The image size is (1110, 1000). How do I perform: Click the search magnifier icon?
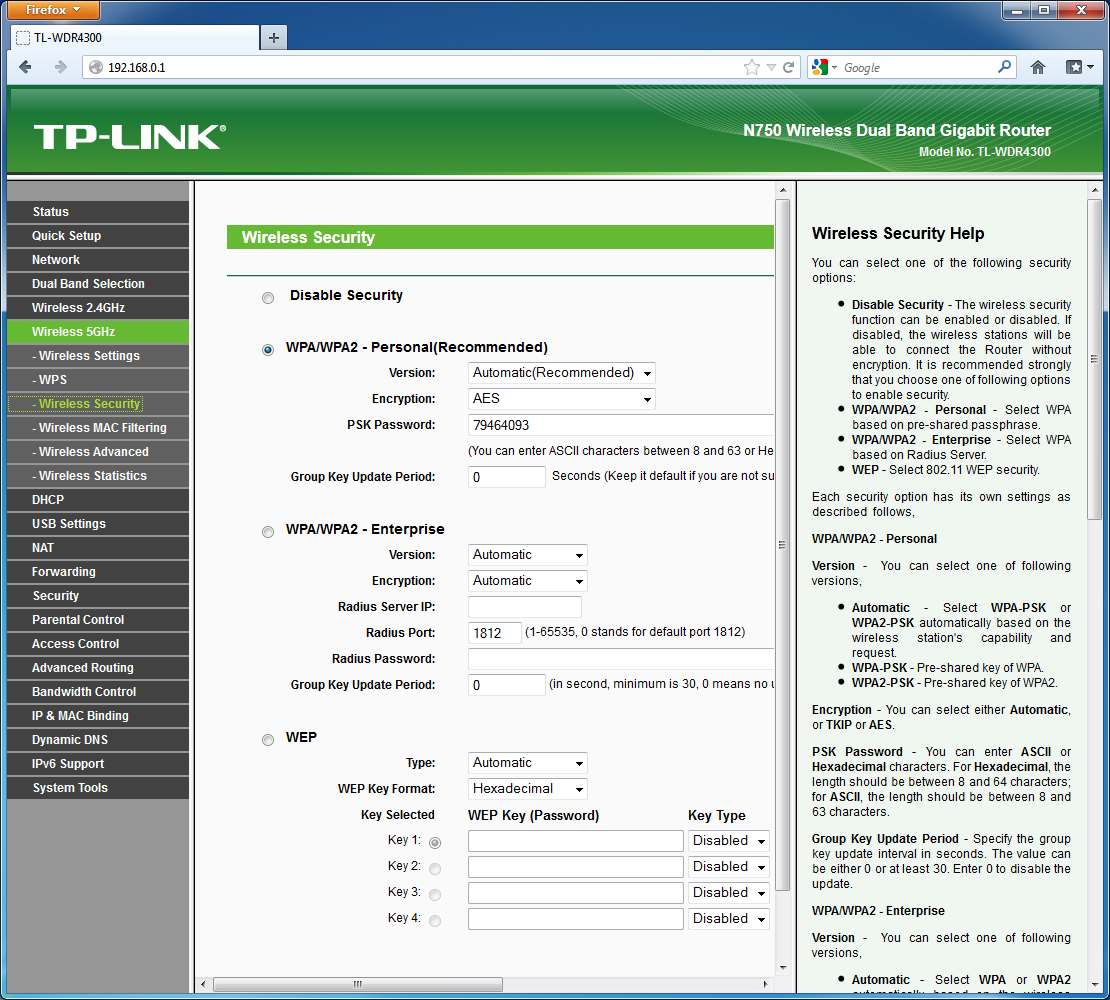(x=1005, y=67)
